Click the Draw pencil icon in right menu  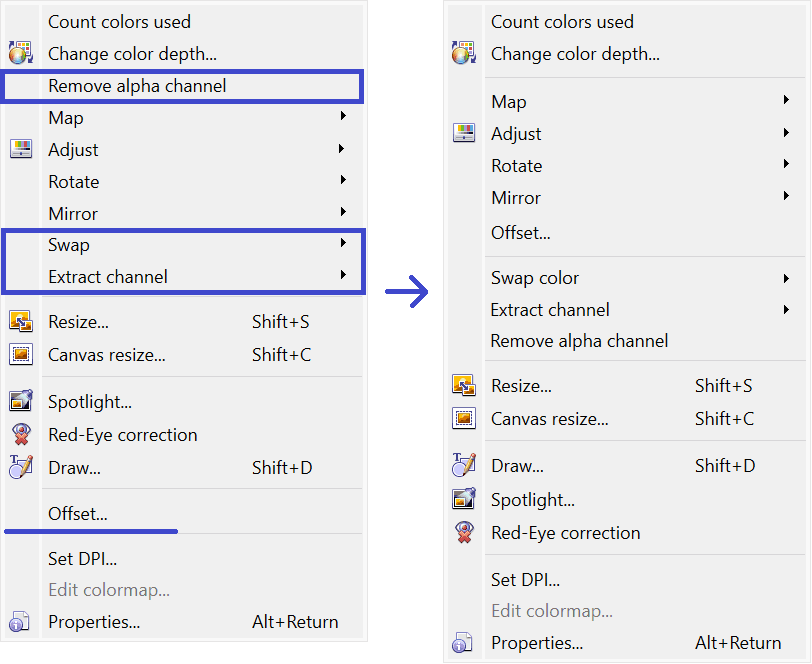pos(464,466)
